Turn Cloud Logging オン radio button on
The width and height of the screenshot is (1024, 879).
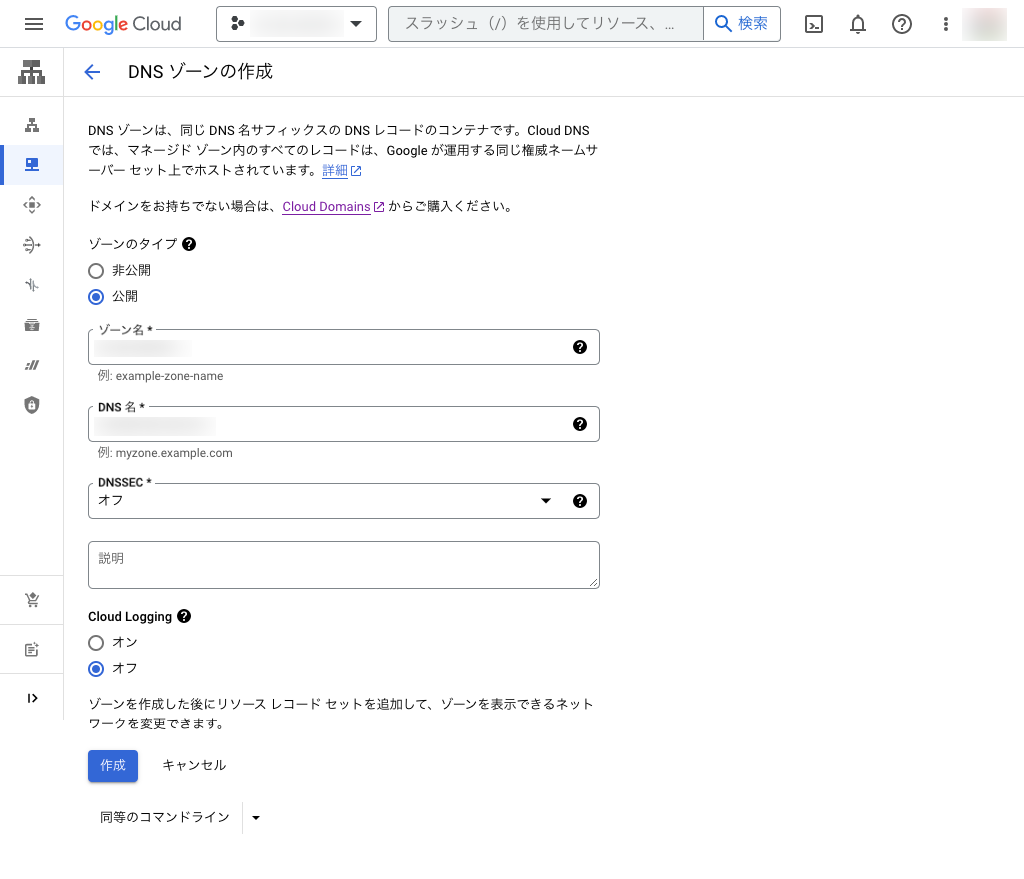tap(96, 642)
